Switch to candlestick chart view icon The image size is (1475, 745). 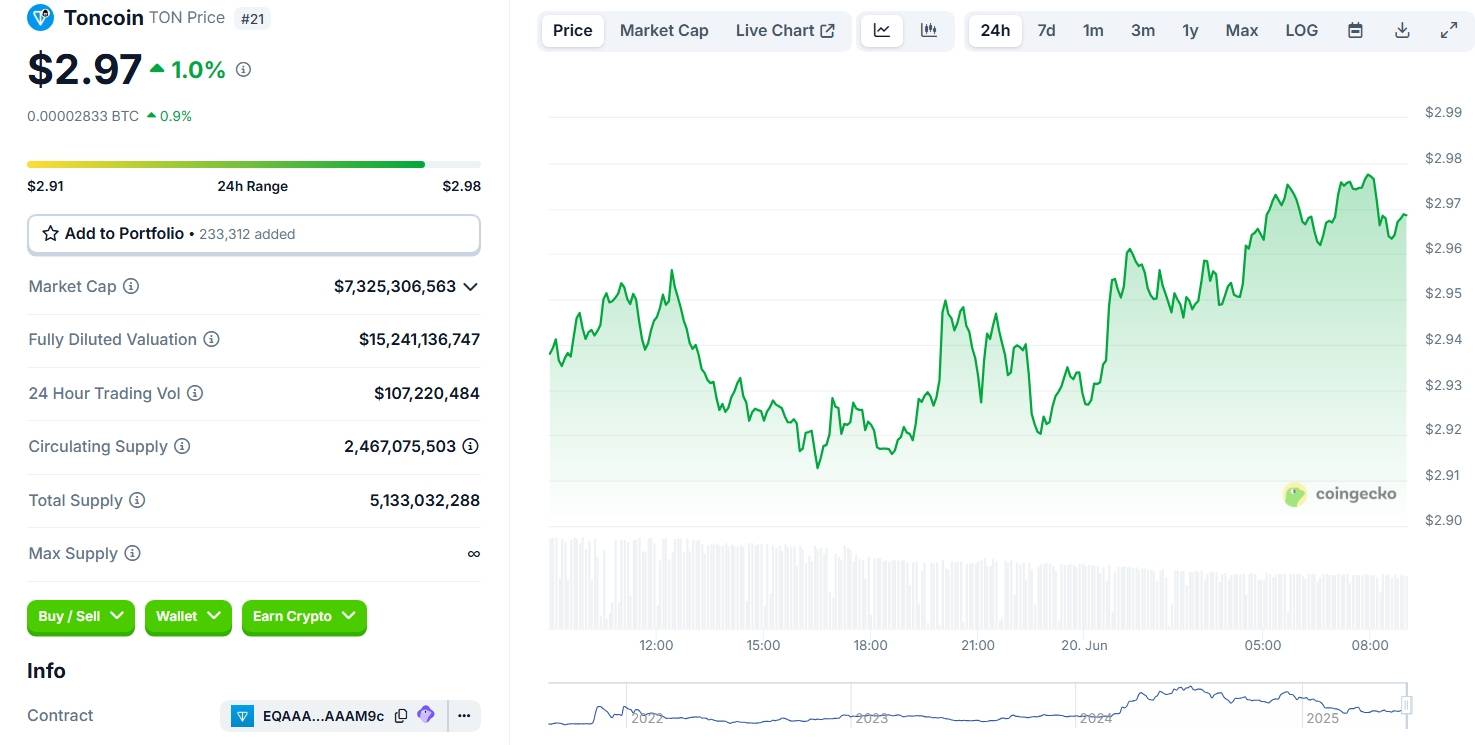(x=929, y=30)
